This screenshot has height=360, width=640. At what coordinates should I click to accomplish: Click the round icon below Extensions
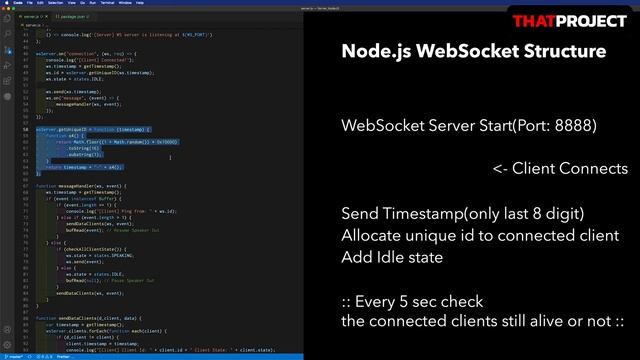(7, 96)
